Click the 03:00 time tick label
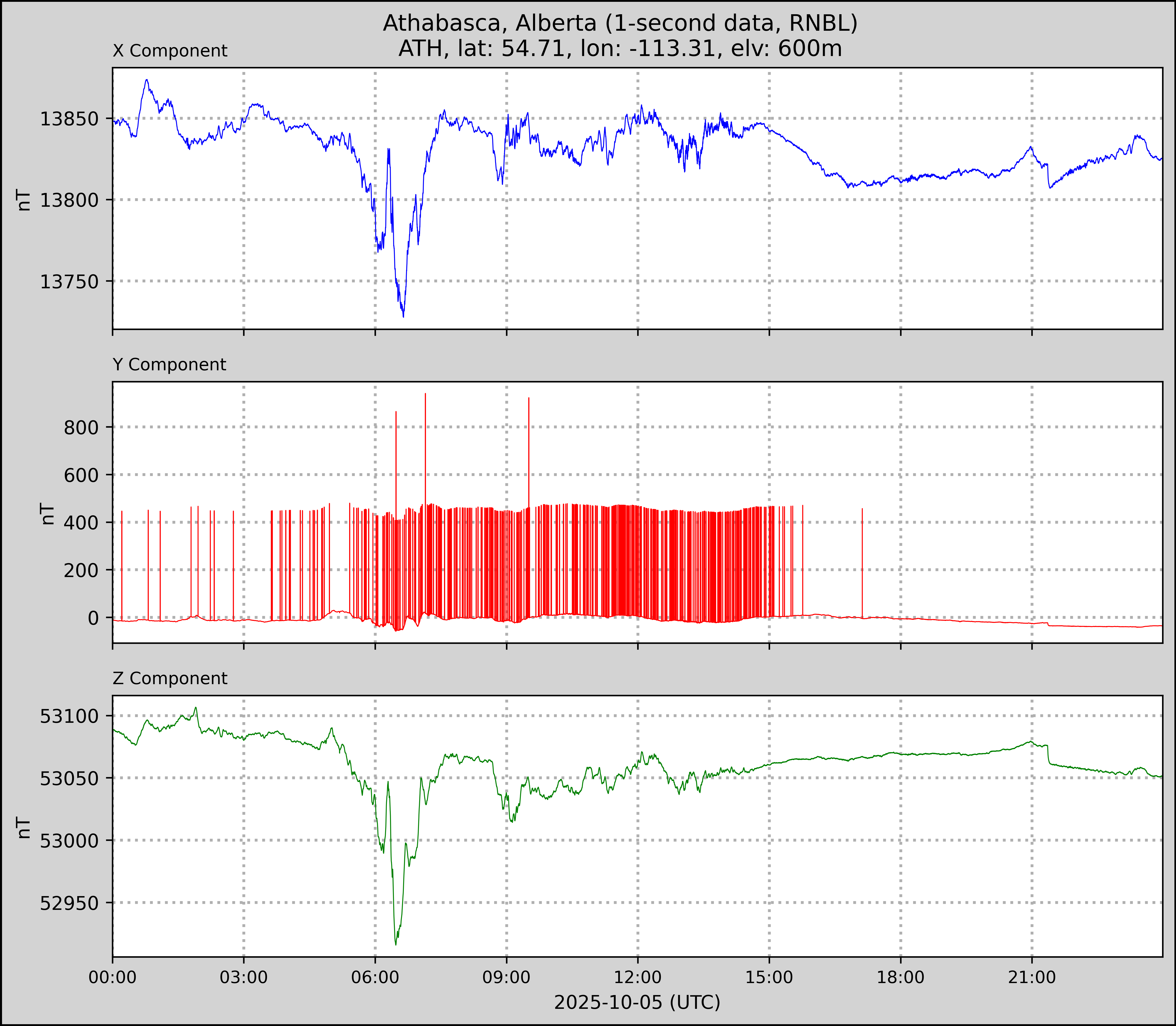This screenshot has width=1176, height=1026. (244, 977)
